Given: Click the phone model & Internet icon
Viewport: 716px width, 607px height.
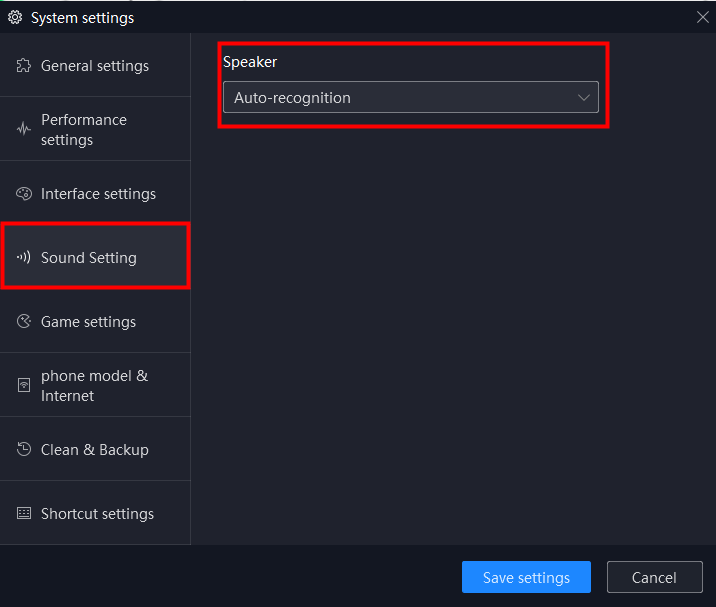Looking at the screenshot, I should point(24,385).
